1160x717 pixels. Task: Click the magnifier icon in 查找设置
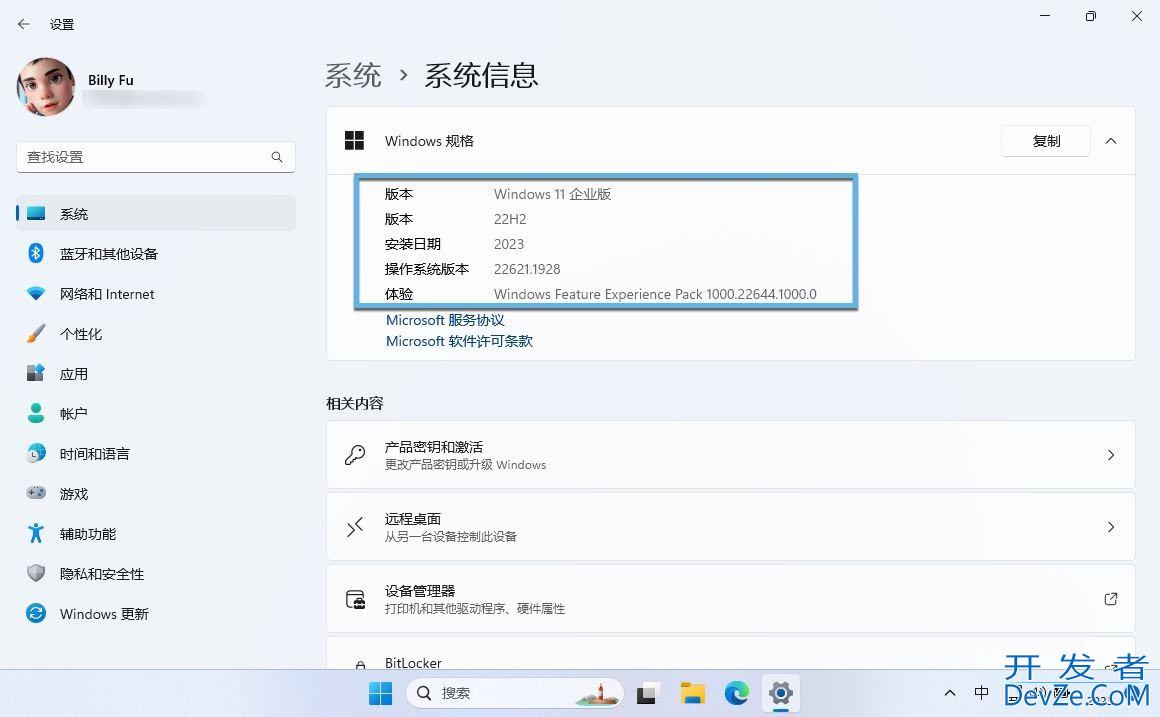[277, 157]
